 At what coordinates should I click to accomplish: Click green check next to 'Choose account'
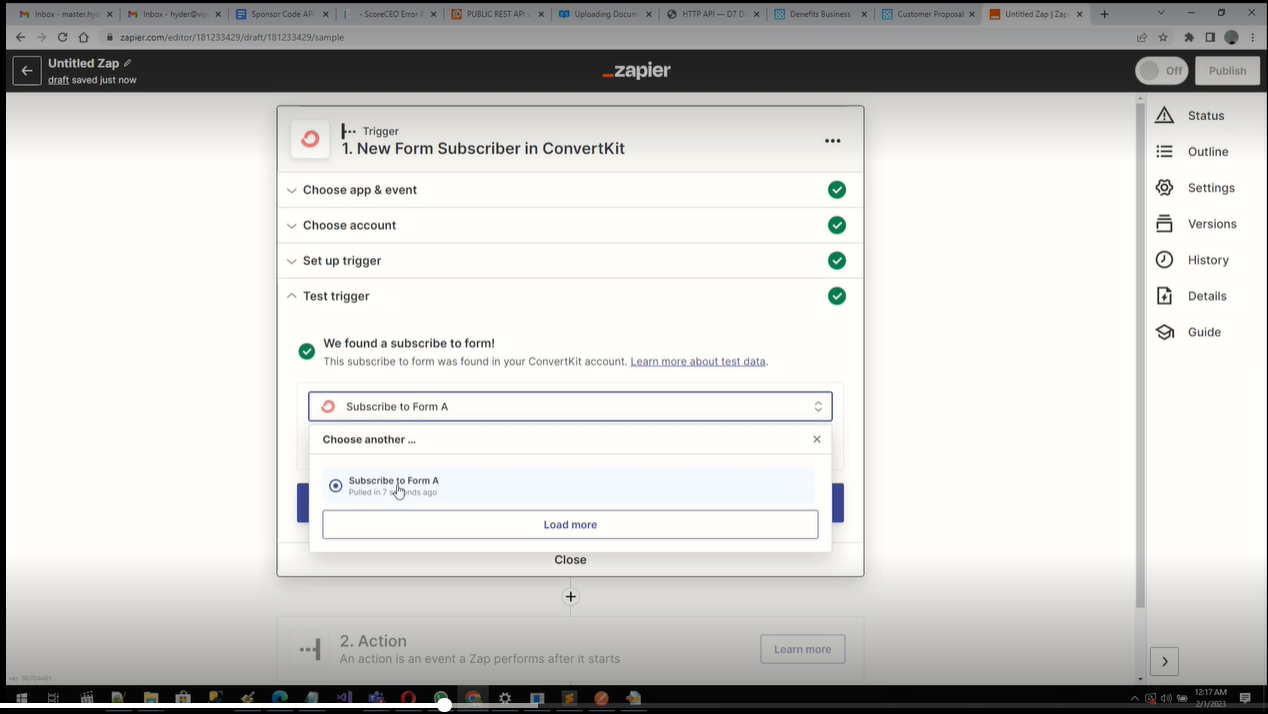pyautogui.click(x=837, y=225)
